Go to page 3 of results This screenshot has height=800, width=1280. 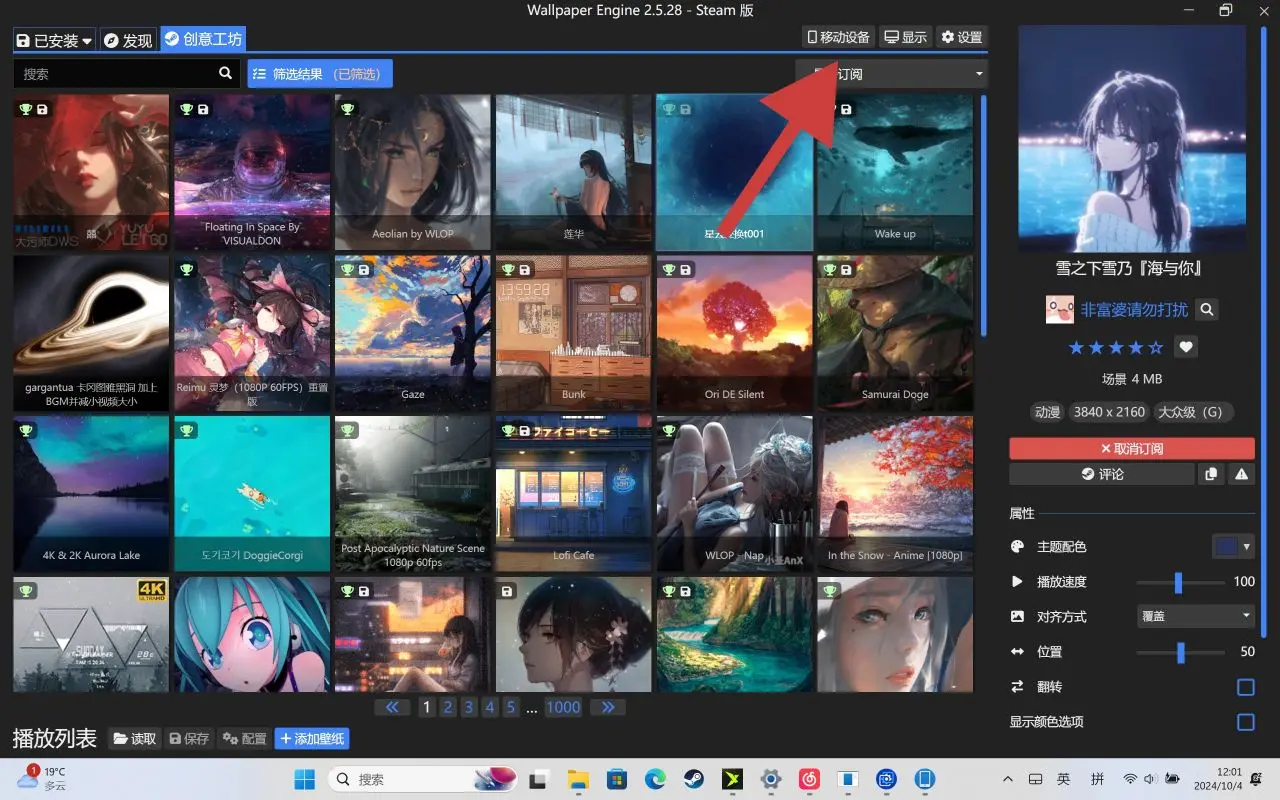pyautogui.click(x=469, y=707)
